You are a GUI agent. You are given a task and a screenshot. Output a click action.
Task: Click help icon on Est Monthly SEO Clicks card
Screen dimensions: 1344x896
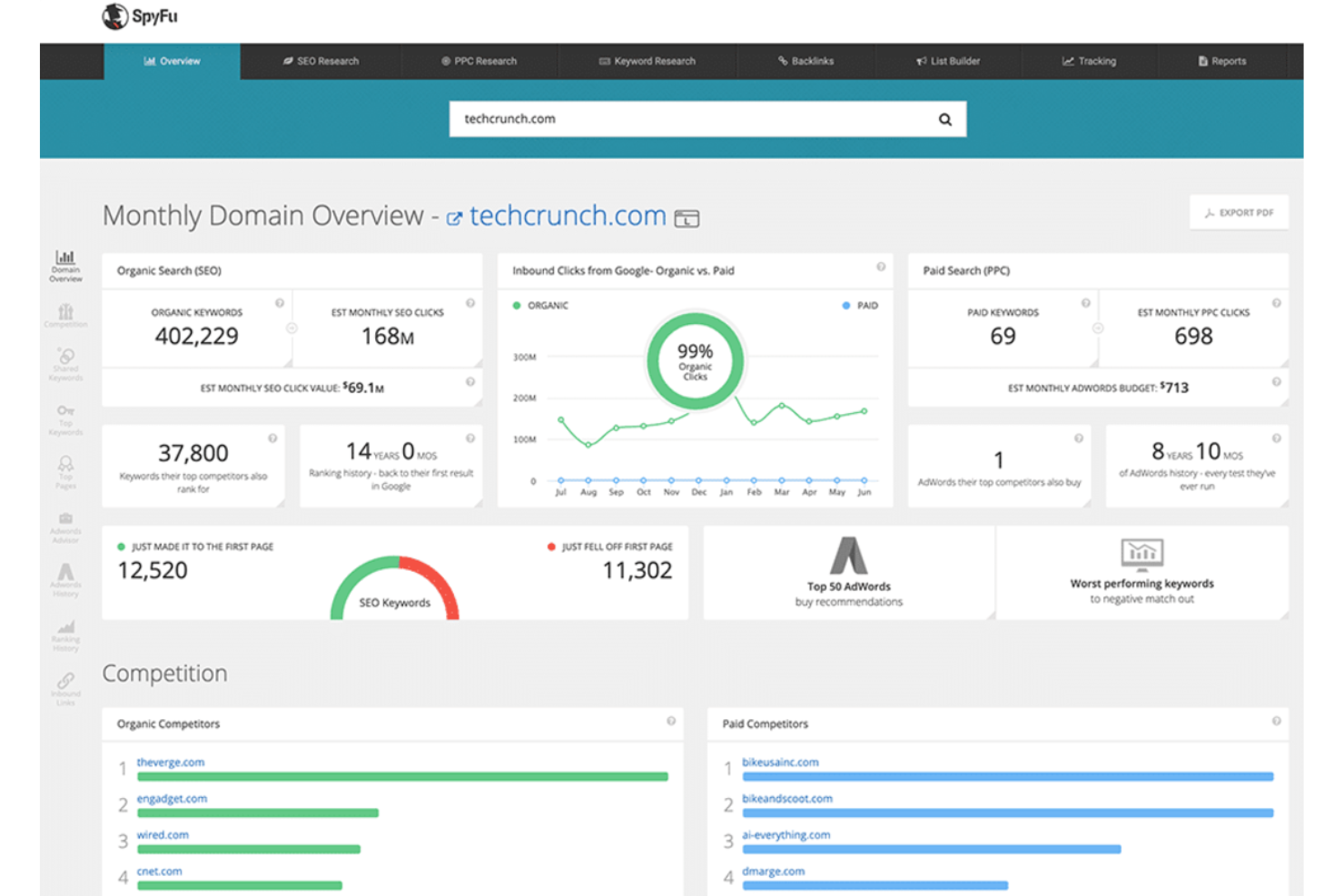[470, 303]
